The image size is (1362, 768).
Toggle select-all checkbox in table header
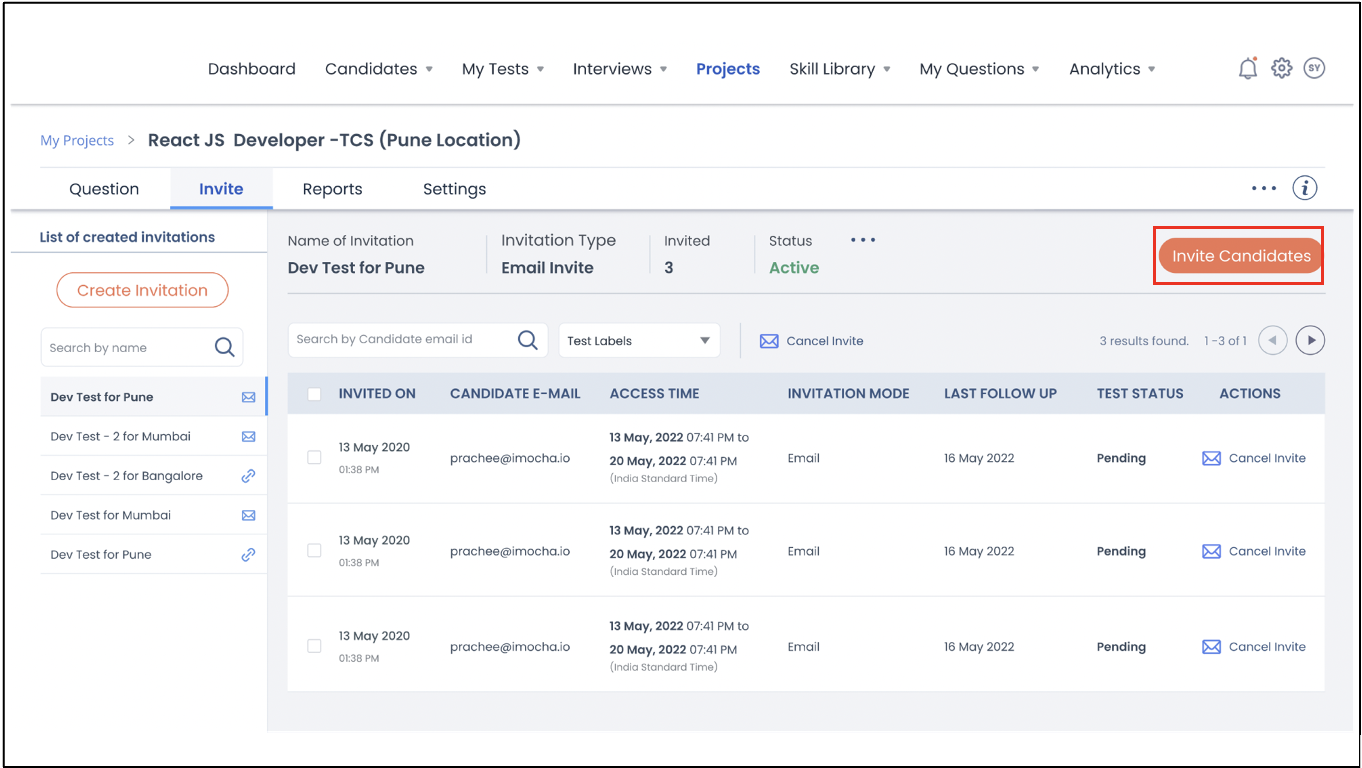[314, 394]
